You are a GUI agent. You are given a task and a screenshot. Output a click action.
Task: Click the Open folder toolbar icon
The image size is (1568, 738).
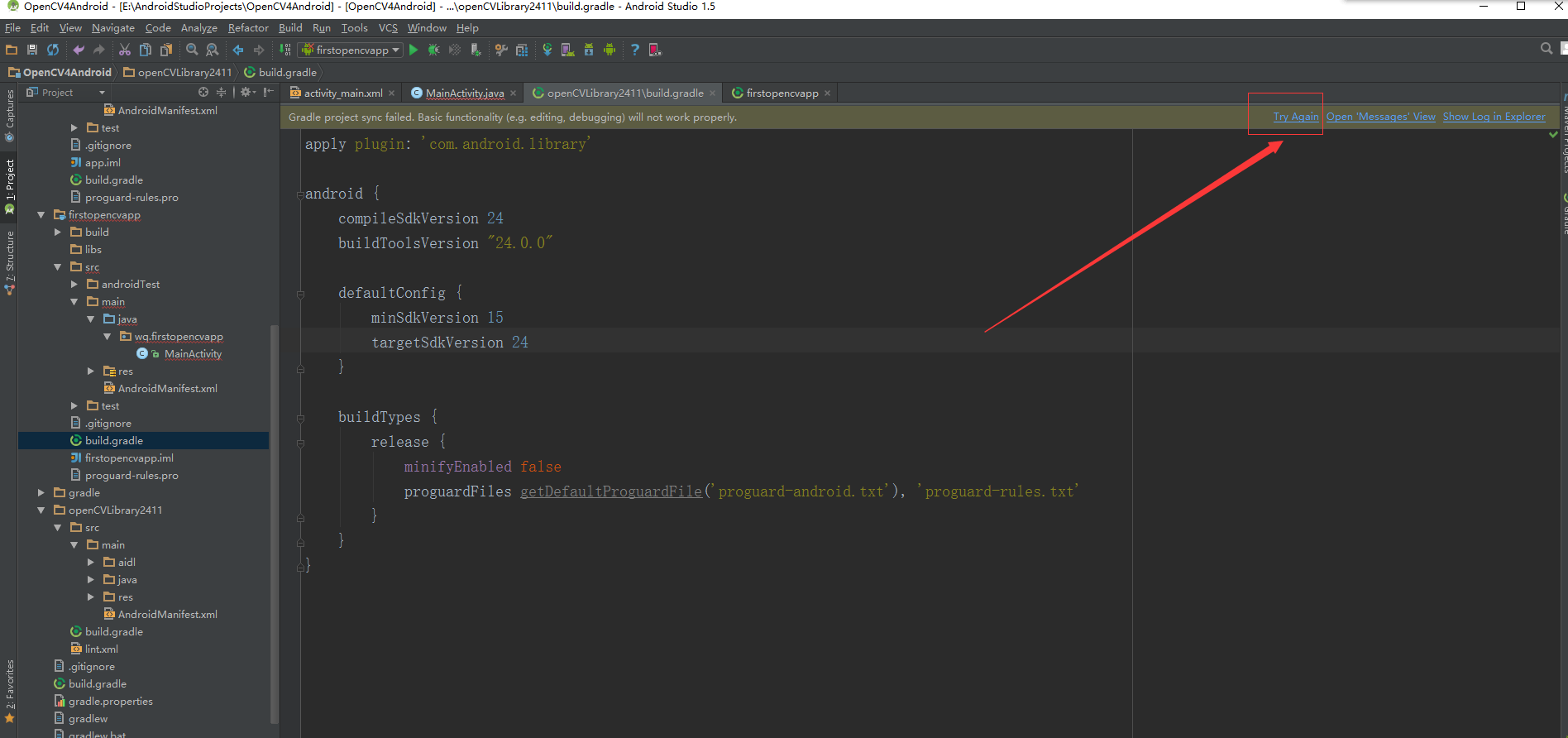tap(12, 50)
